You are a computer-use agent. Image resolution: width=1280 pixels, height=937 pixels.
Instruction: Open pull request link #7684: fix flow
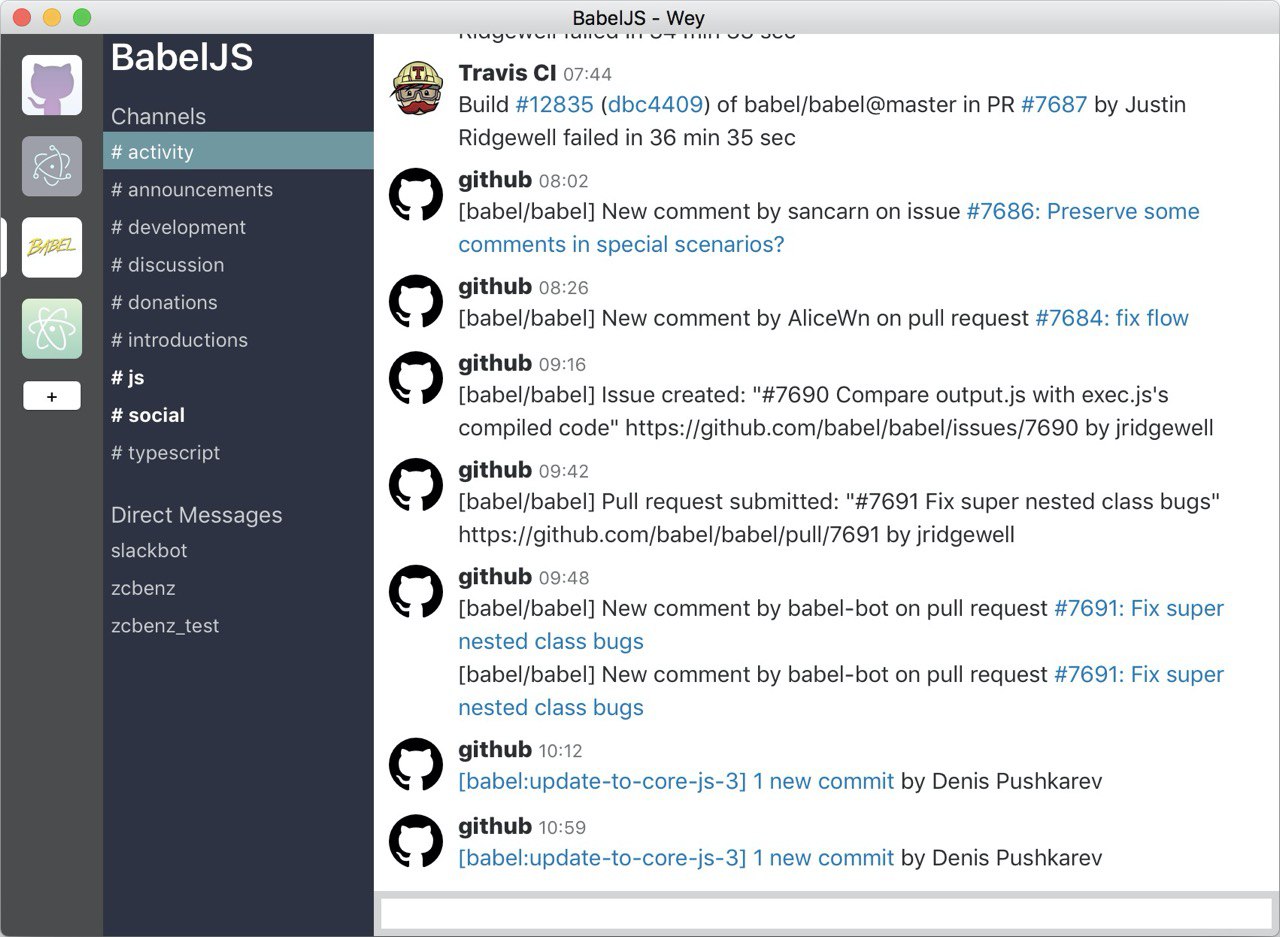tap(1112, 318)
